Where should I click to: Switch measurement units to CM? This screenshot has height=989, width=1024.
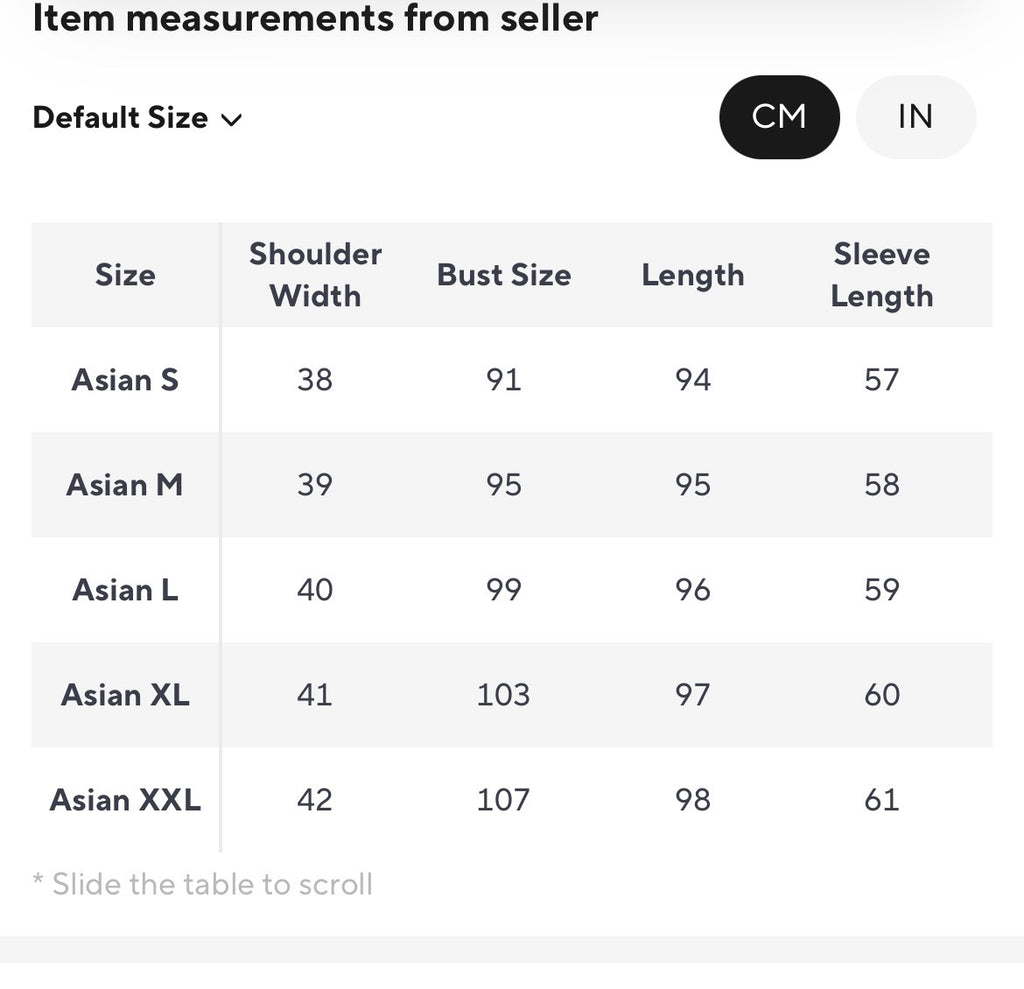pos(779,117)
